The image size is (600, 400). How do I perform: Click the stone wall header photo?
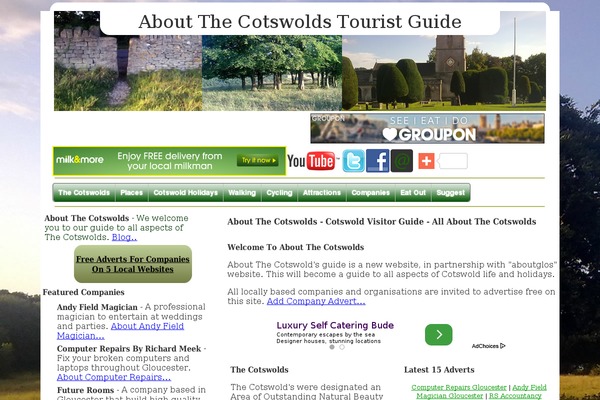click(x=128, y=73)
